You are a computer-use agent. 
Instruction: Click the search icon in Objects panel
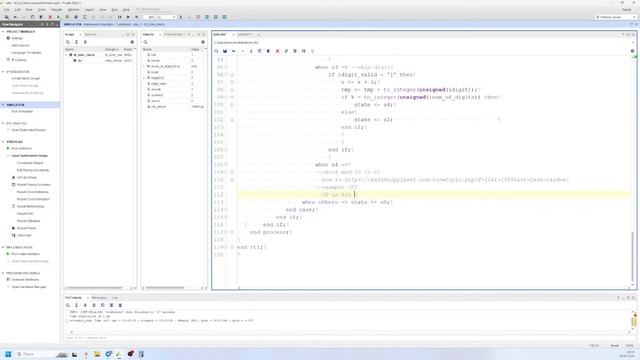pyautogui.click(x=145, y=42)
